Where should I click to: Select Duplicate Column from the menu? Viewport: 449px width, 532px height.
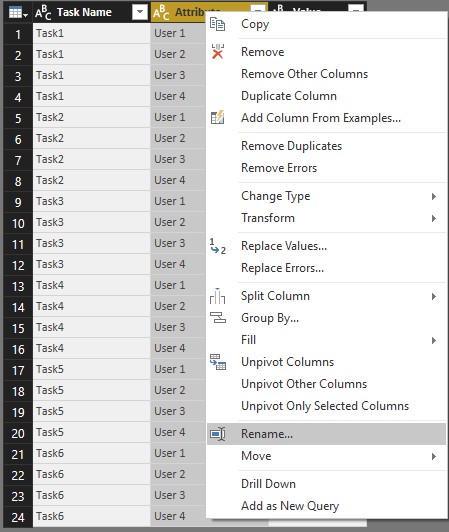click(289, 96)
